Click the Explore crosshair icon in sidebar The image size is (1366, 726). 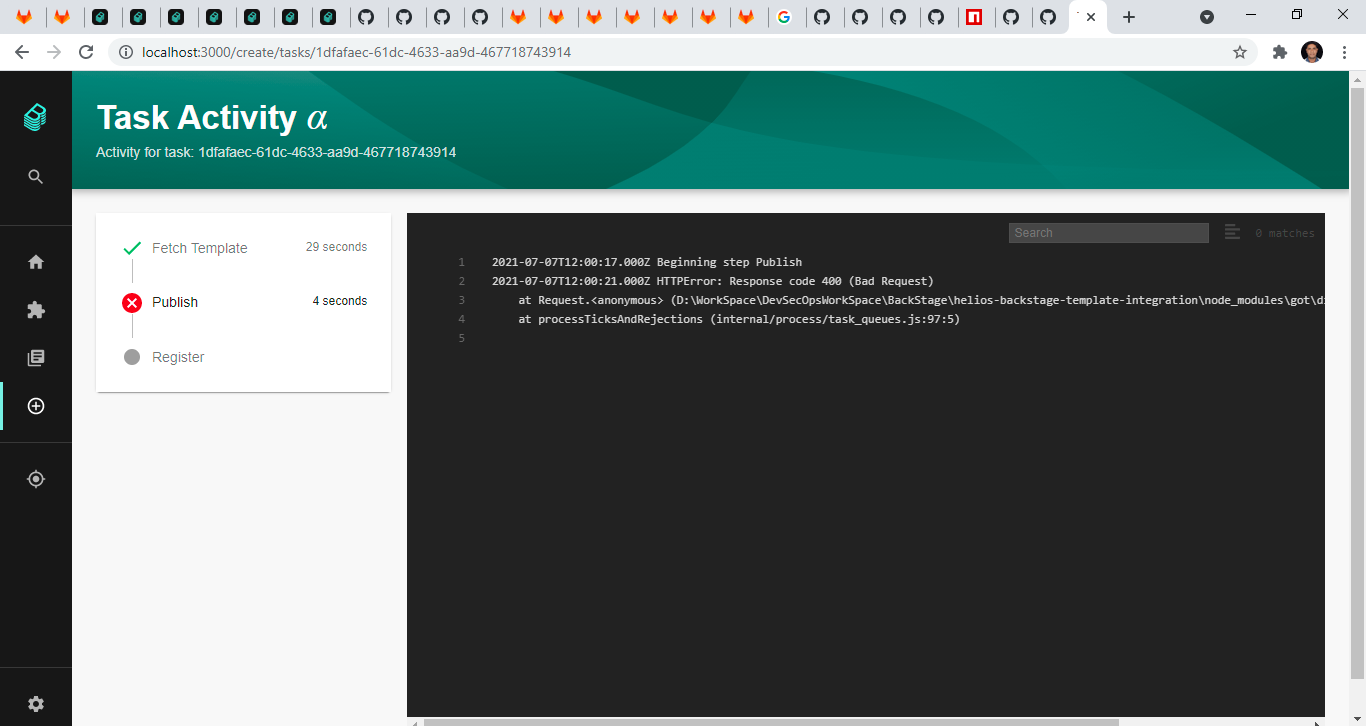(x=35, y=478)
